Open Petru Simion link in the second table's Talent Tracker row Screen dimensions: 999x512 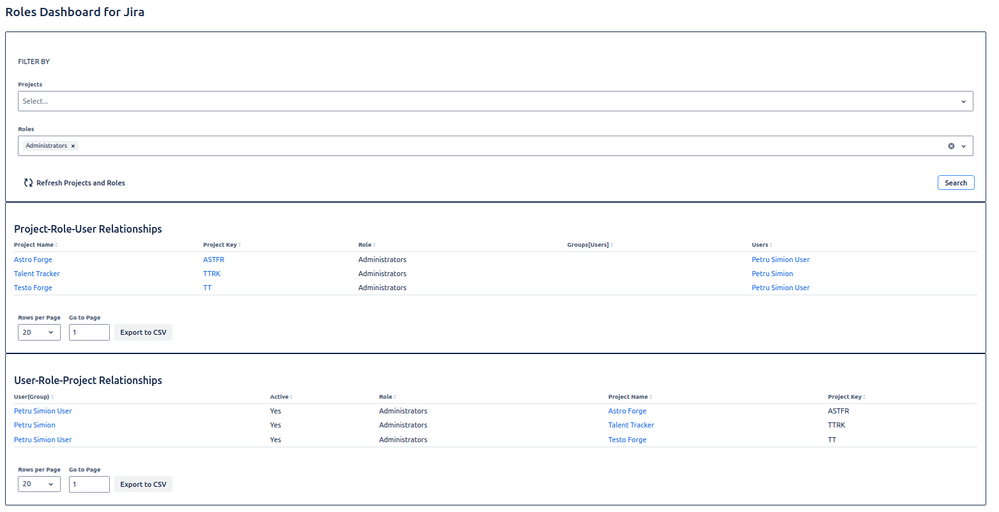pyautogui.click(x=34, y=425)
